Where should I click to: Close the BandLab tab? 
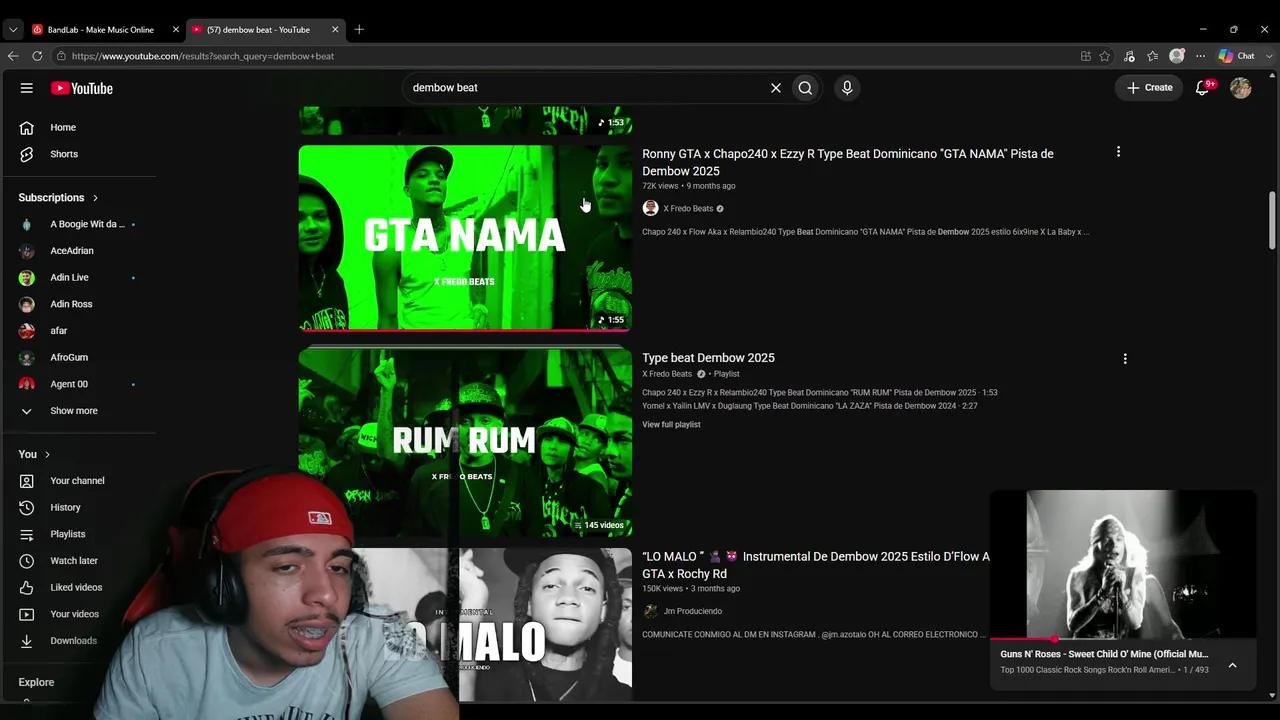(176, 30)
